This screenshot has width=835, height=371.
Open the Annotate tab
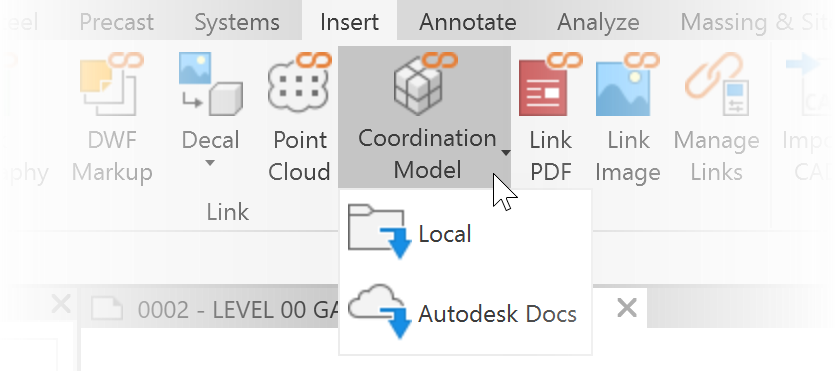coord(468,22)
